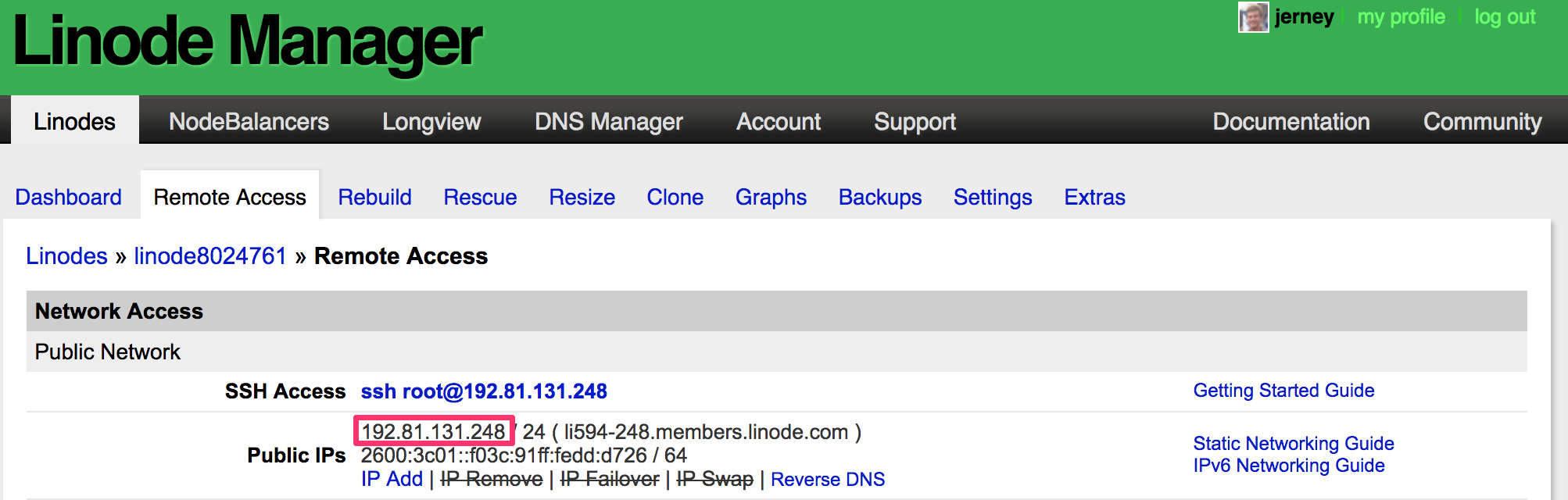This screenshot has height=500, width=1568.
Task: Go to the Settings subtab
Action: (x=993, y=197)
